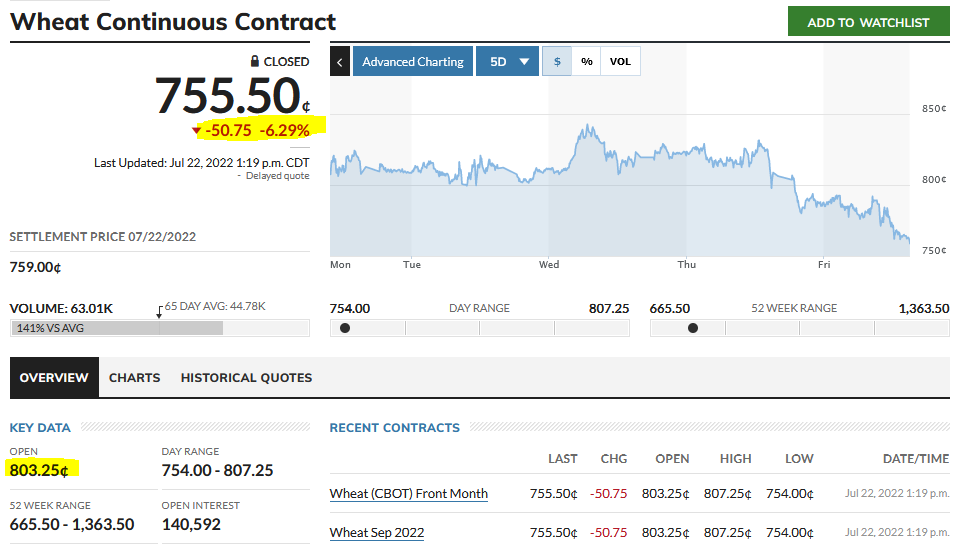This screenshot has width=966, height=549.
Task: Expand the 5D time range dropdown
Action: (x=508, y=62)
